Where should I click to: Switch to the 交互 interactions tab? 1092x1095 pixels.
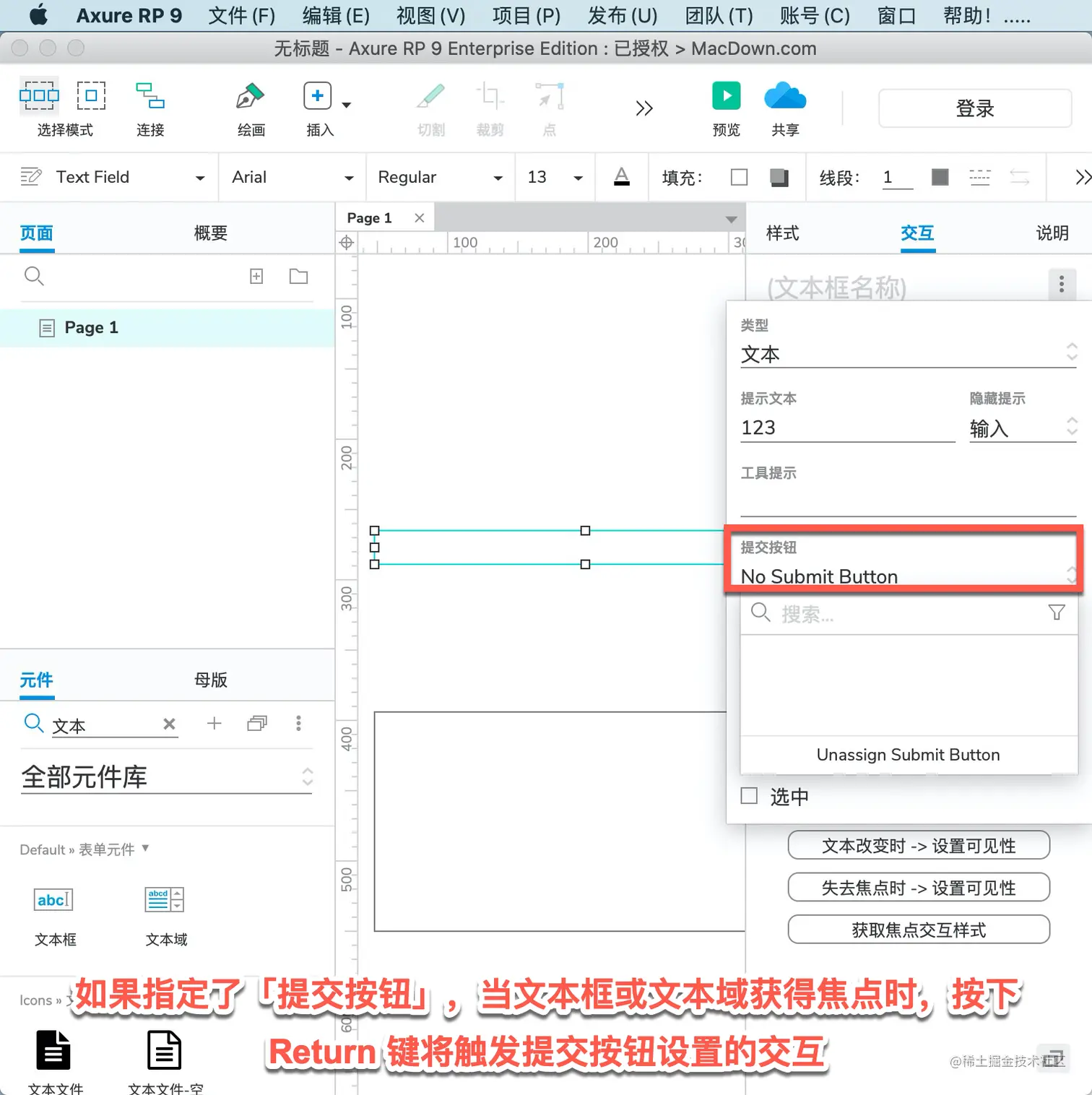(x=917, y=233)
